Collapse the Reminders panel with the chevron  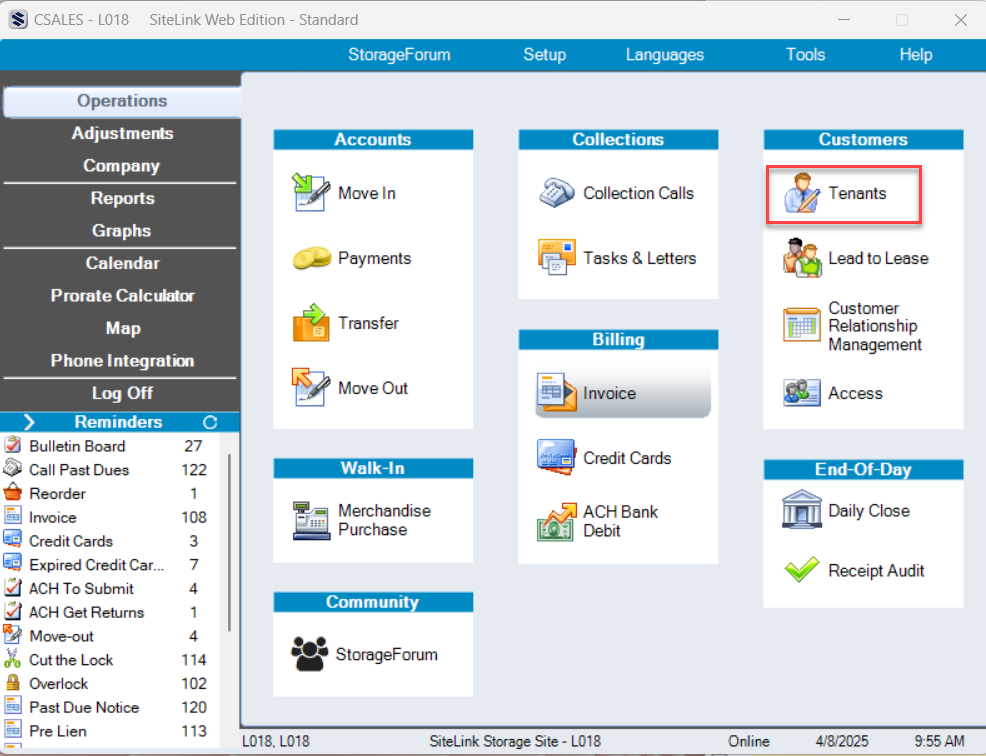click(x=29, y=422)
